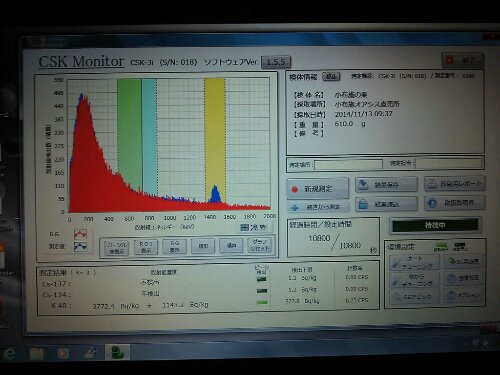
Task: Click the BG check magnifier button
Action: coord(415,296)
